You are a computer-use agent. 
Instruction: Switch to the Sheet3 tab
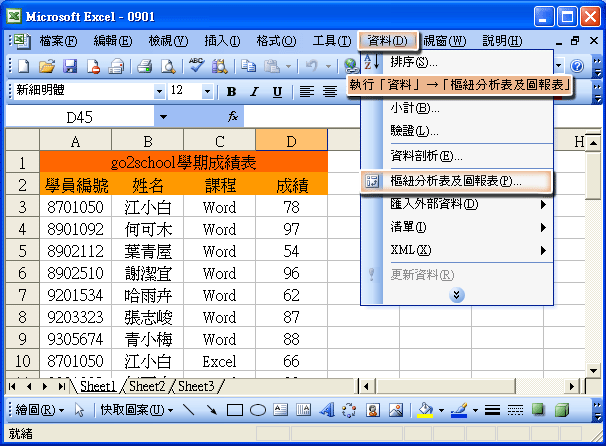tap(196, 386)
